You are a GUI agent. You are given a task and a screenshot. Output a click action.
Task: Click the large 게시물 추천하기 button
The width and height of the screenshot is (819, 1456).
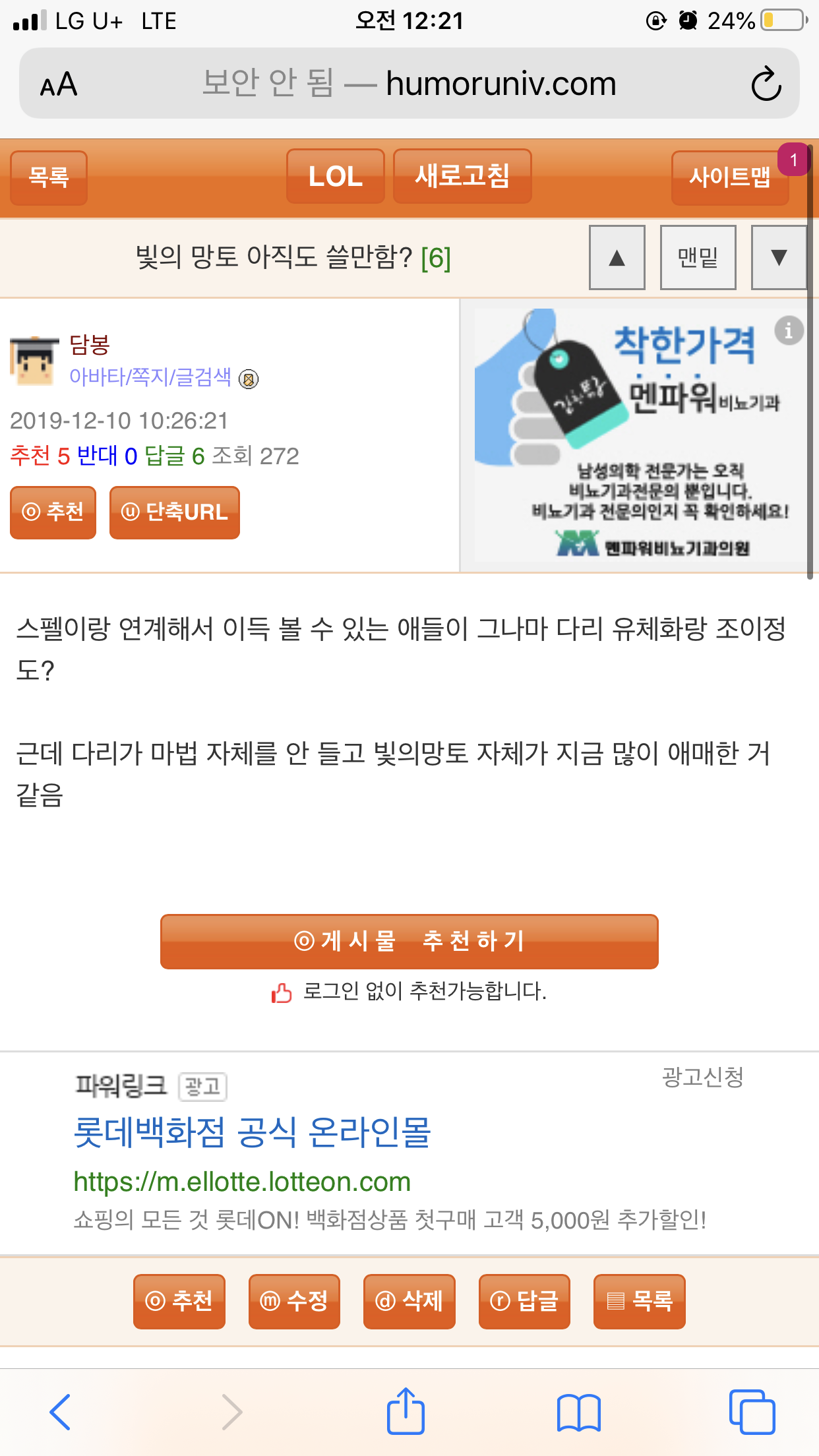(409, 941)
